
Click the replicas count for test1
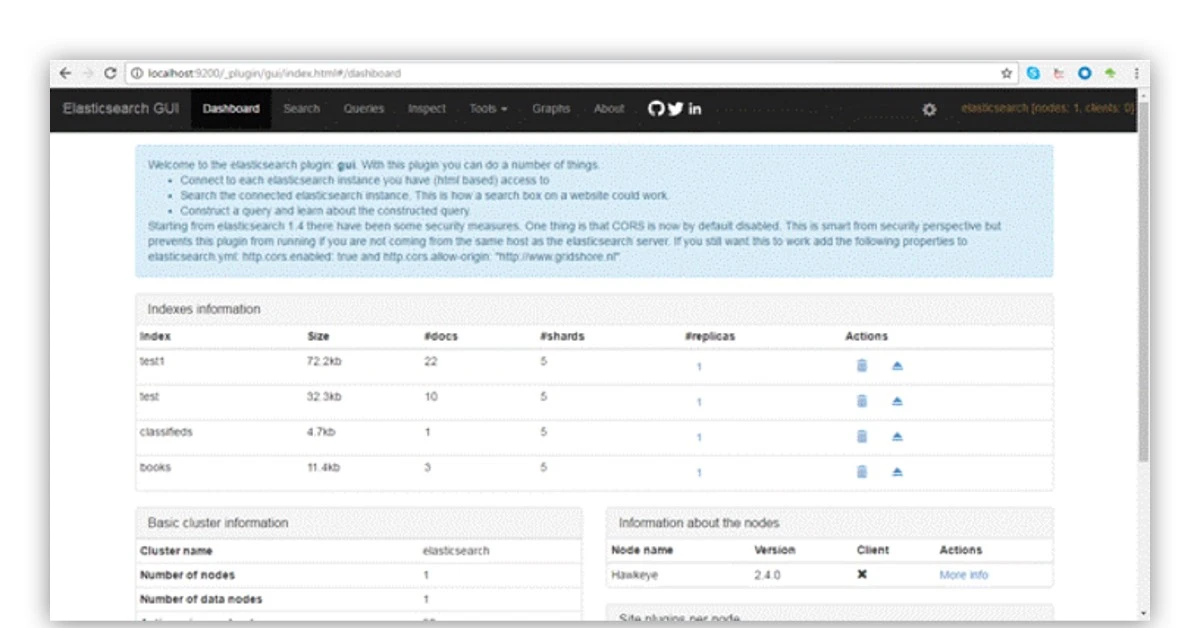click(699, 367)
